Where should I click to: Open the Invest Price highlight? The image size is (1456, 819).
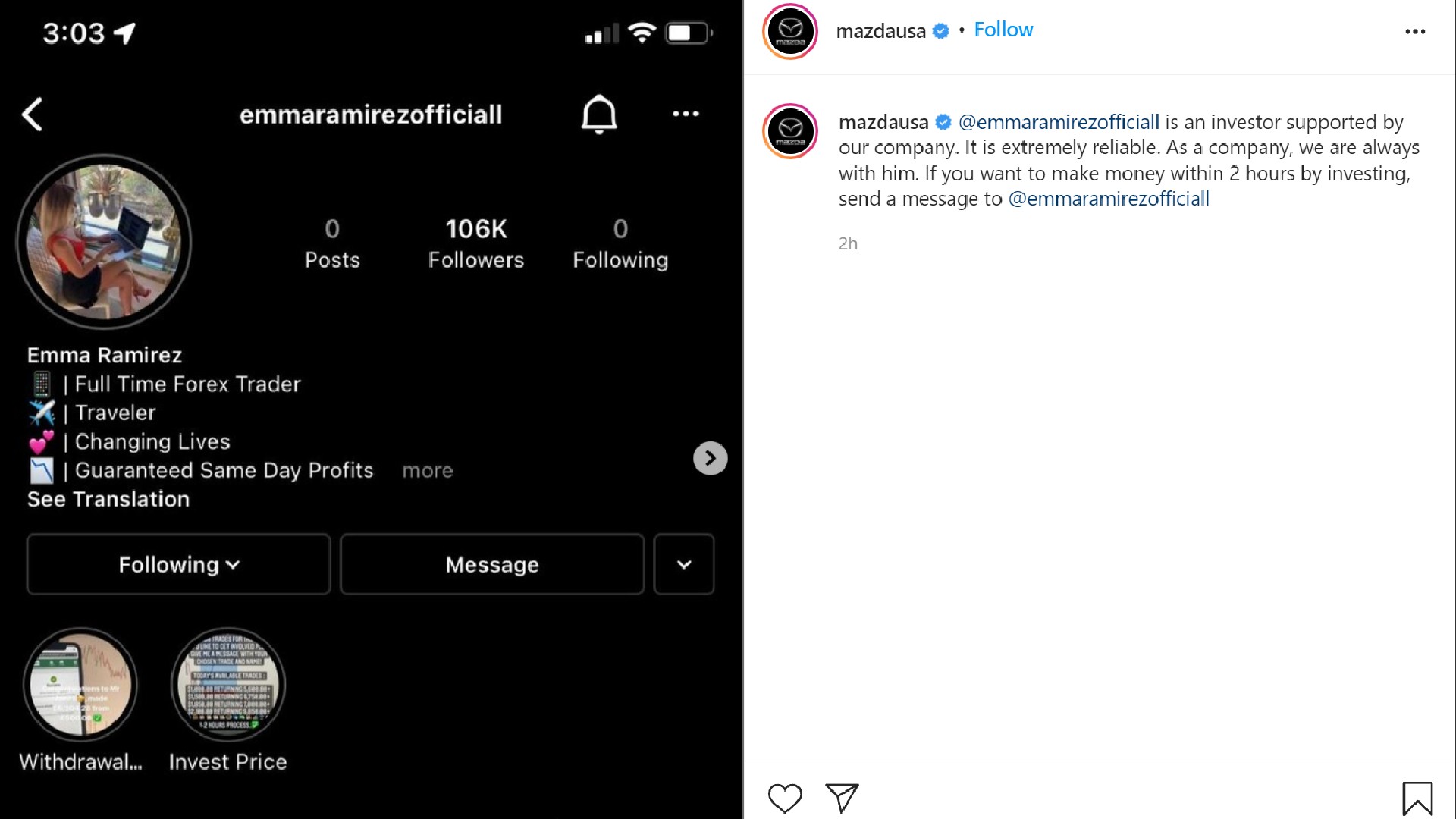228,685
